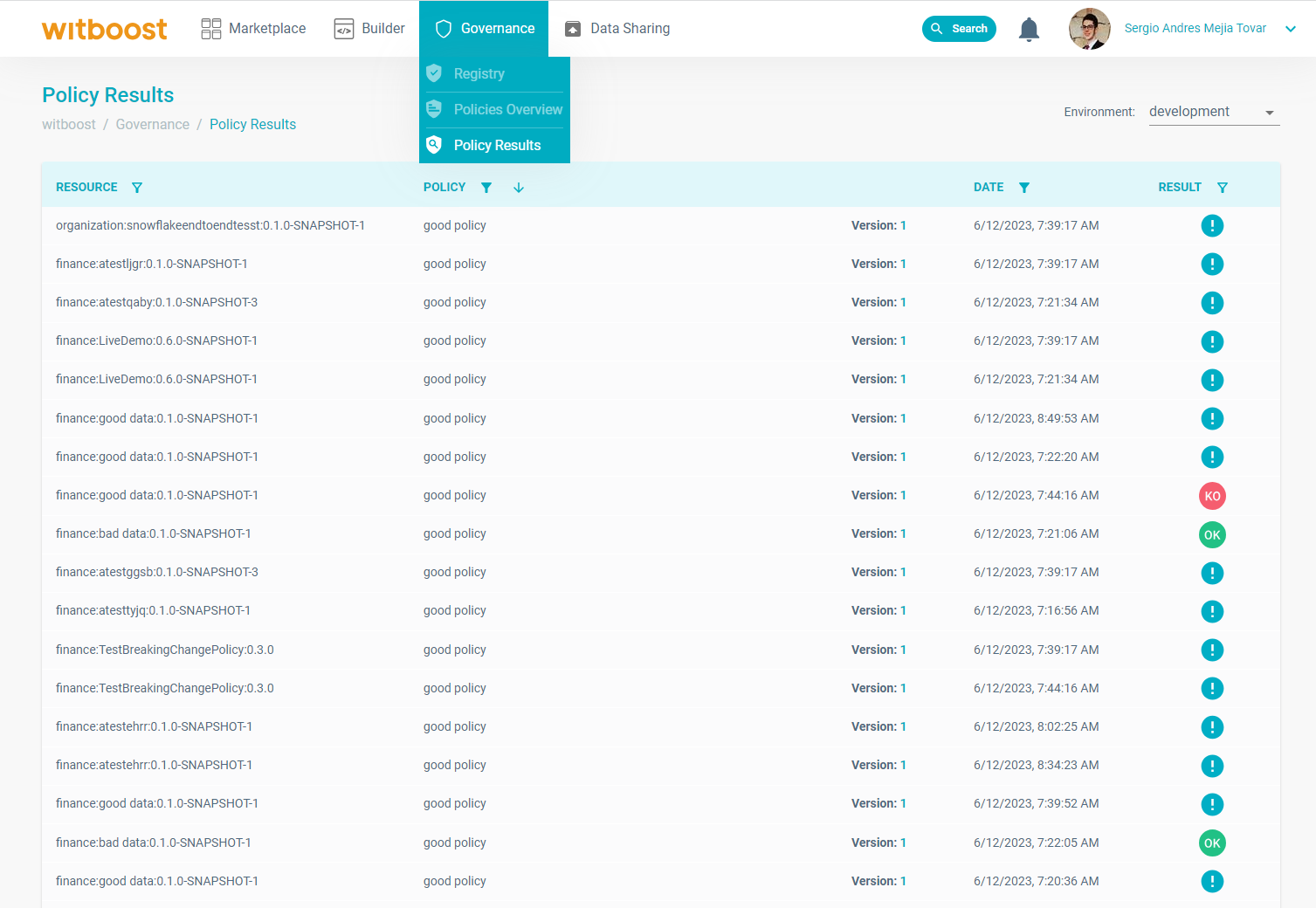Click the witboost breadcrumb link
This screenshot has width=1316, height=908.
pos(69,125)
